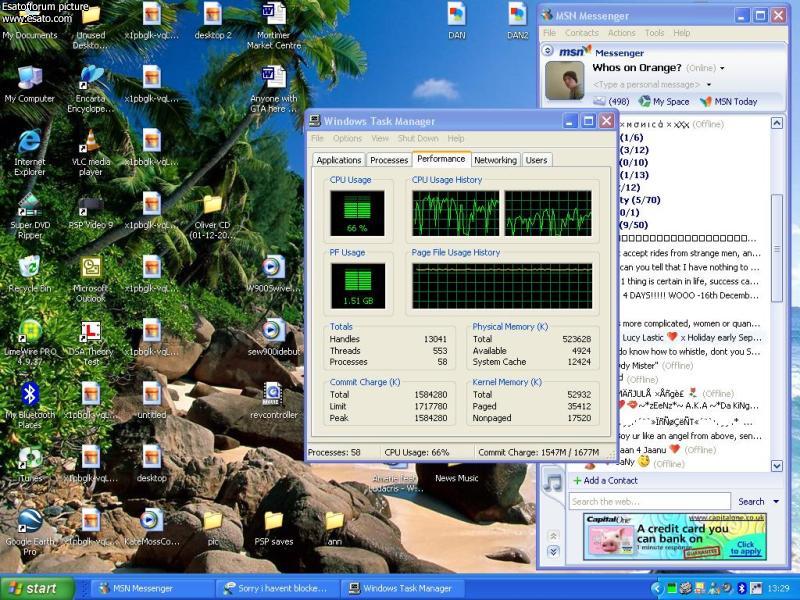
Task: Open the dropdown arrow next to Search
Action: (776, 502)
